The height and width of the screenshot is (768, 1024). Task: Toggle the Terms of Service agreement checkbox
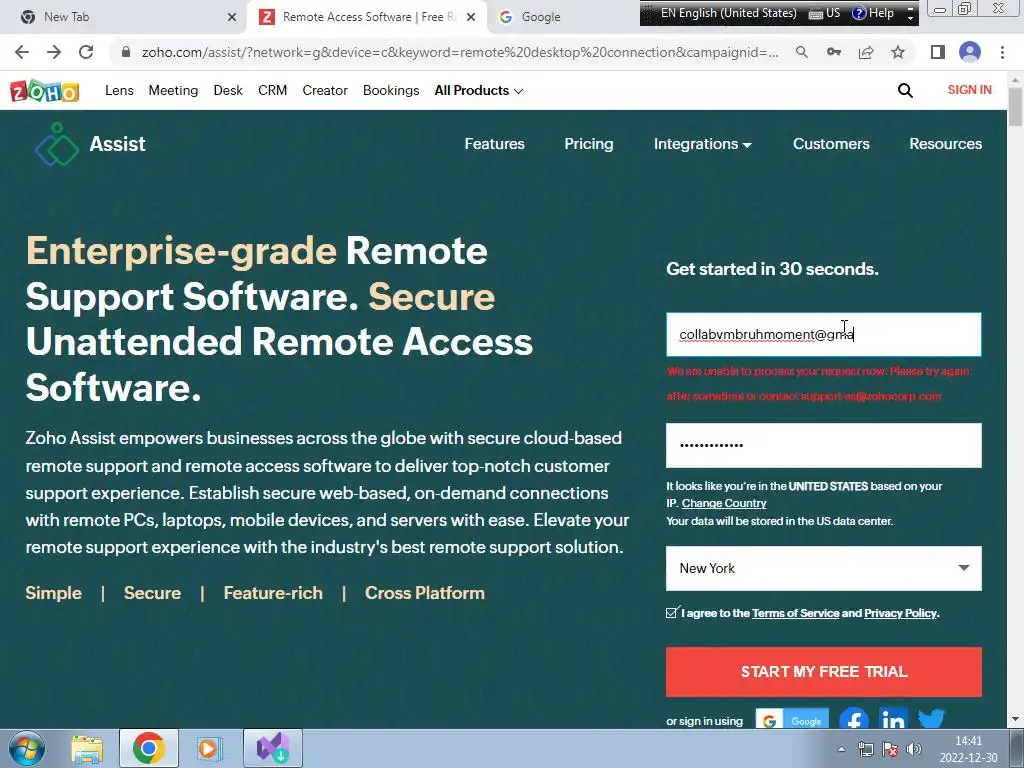point(671,613)
